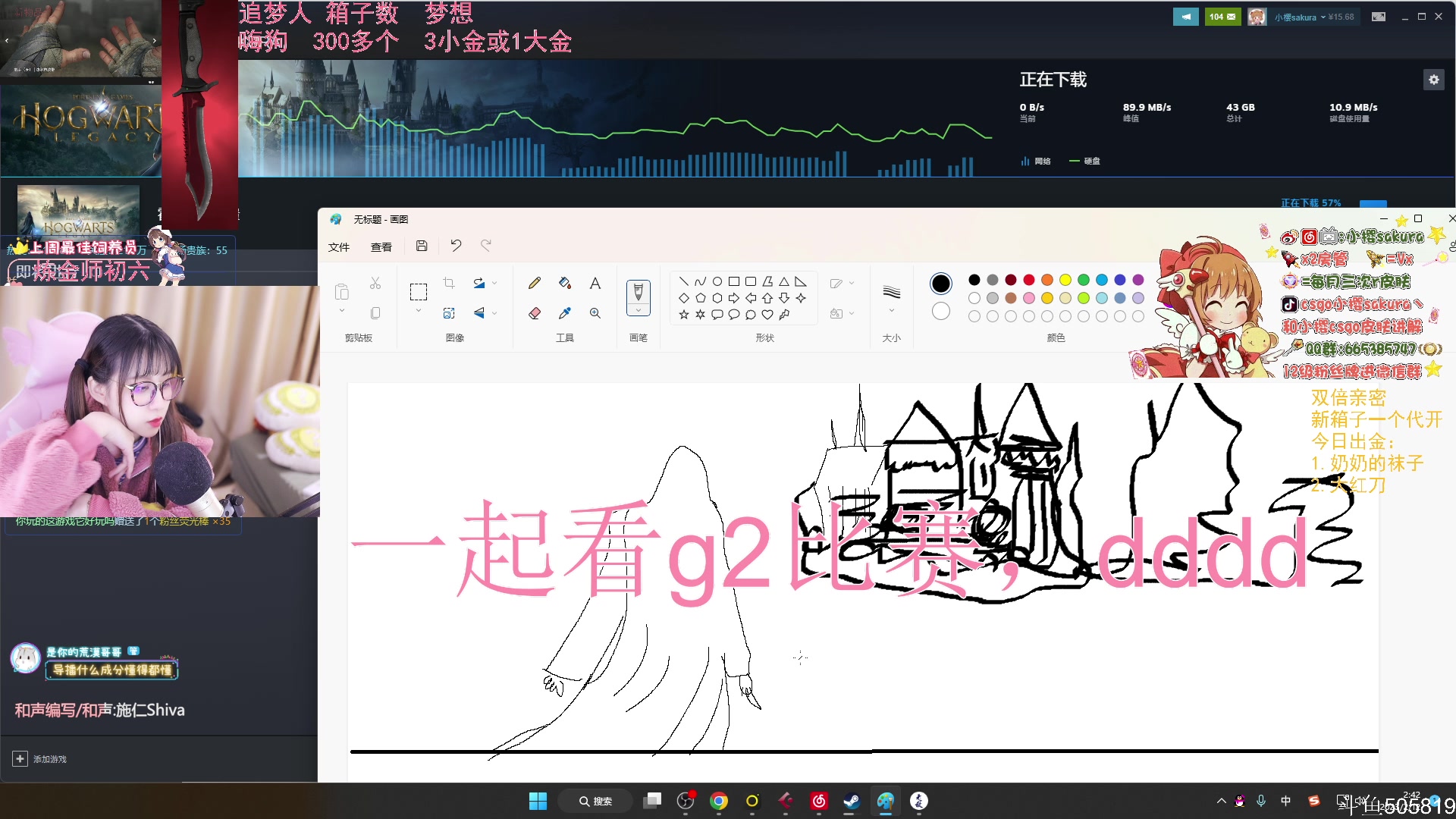Click the Steam announcements megaphone icon
The width and height of the screenshot is (1456, 819).
(1186, 17)
